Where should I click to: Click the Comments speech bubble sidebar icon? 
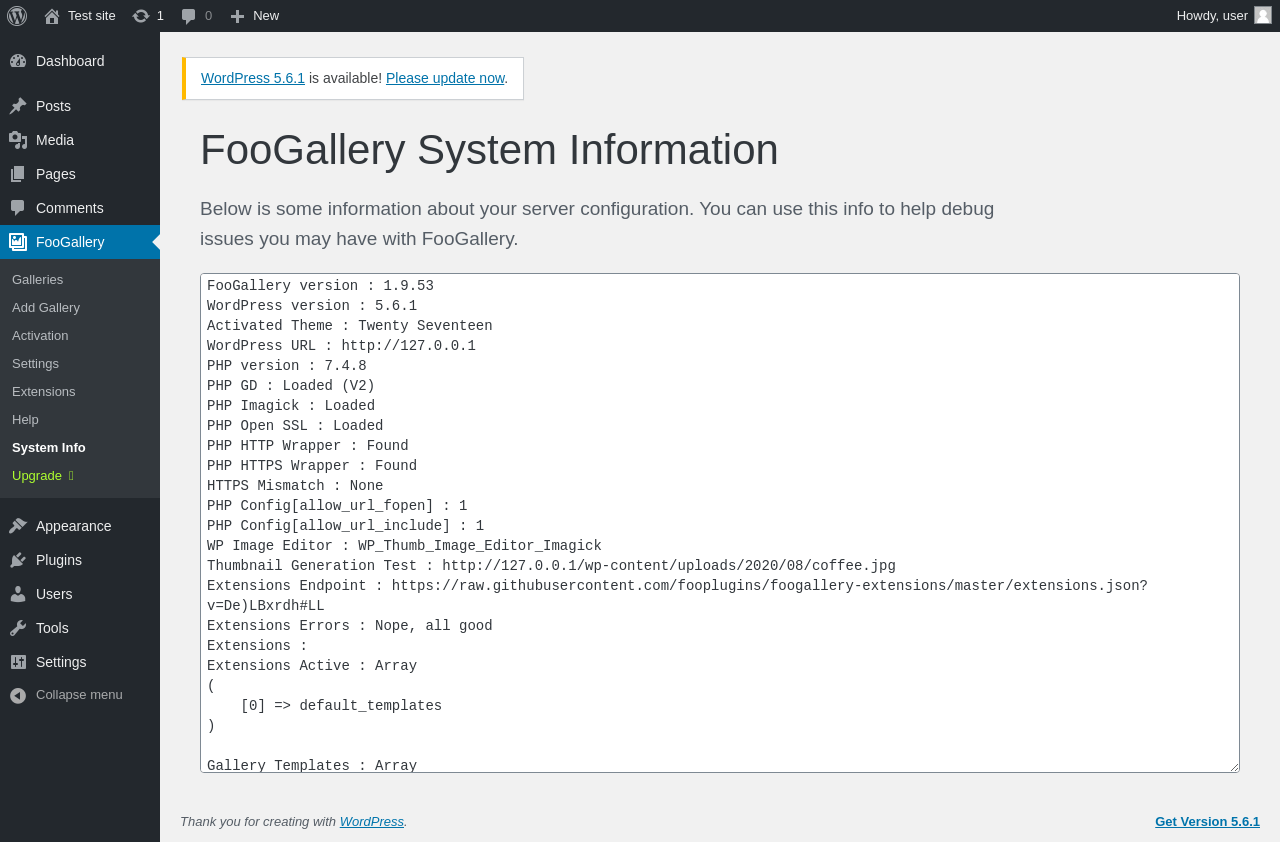pos(18,208)
